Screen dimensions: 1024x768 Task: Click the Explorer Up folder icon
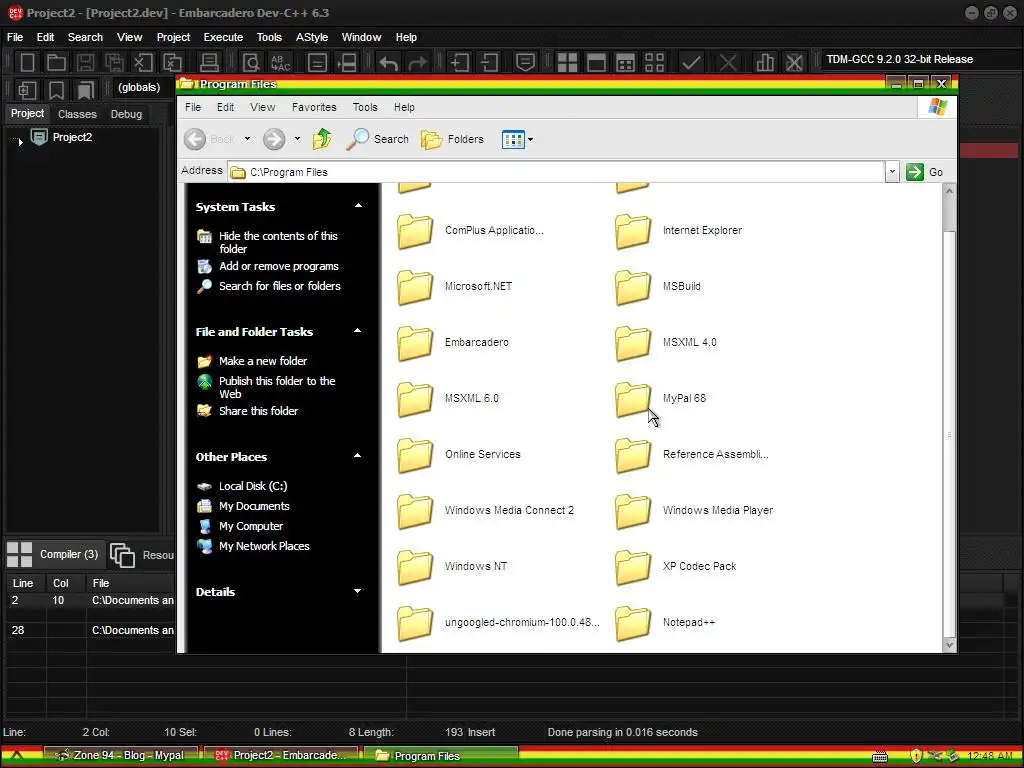click(x=322, y=139)
